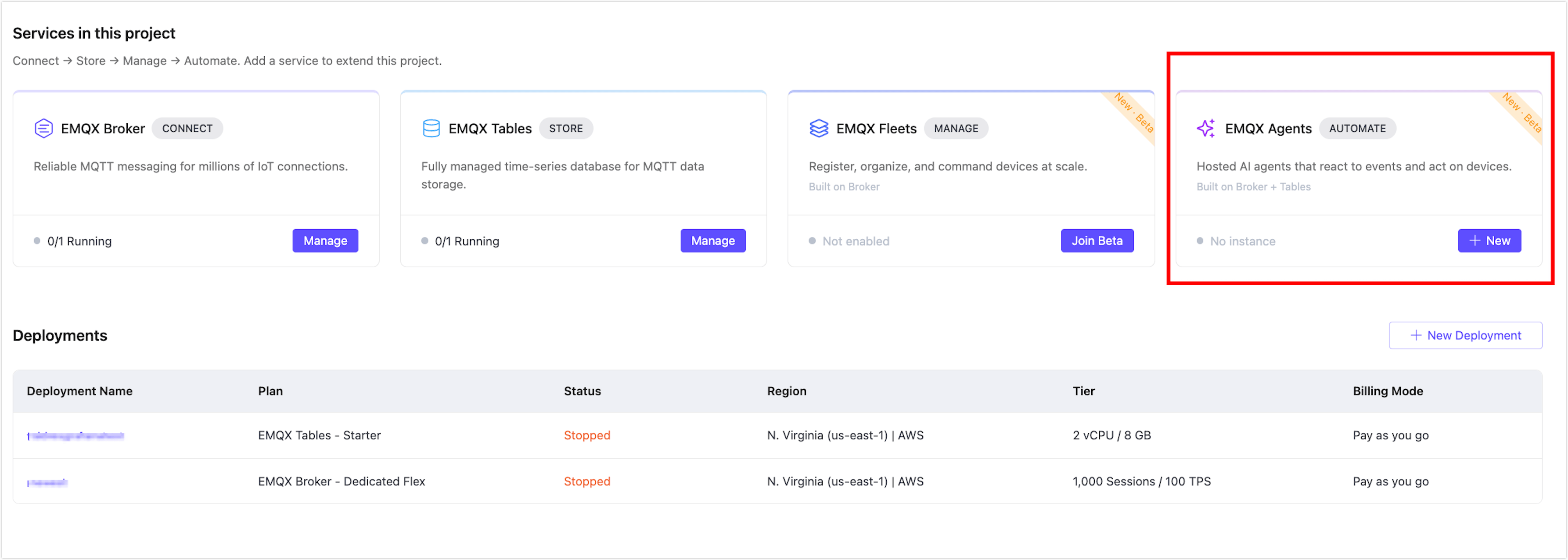Click the CONNECT tag on EMQX Broker

click(187, 129)
